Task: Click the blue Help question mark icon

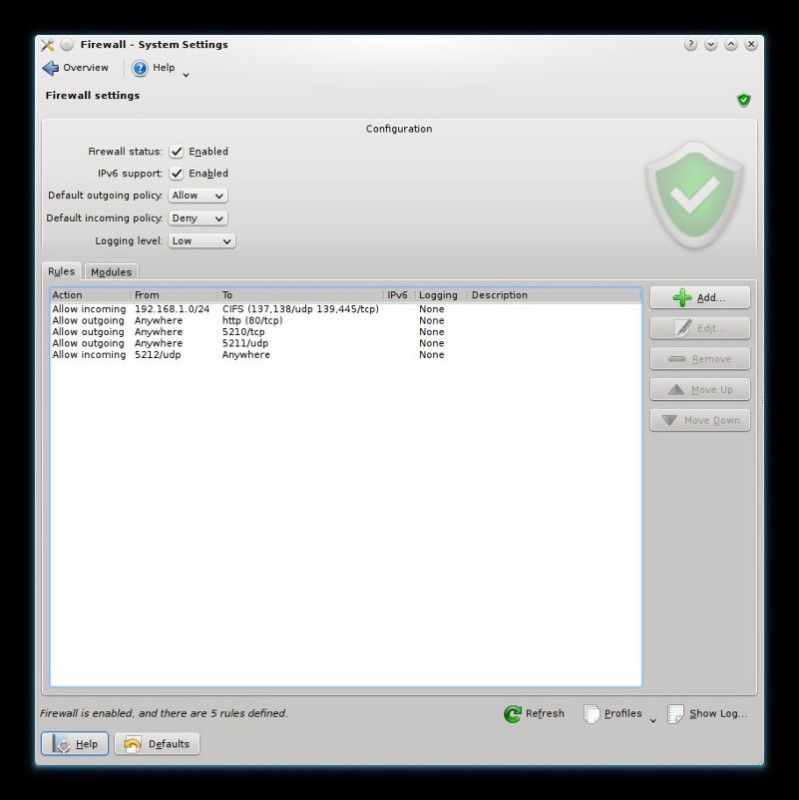Action: (140, 68)
